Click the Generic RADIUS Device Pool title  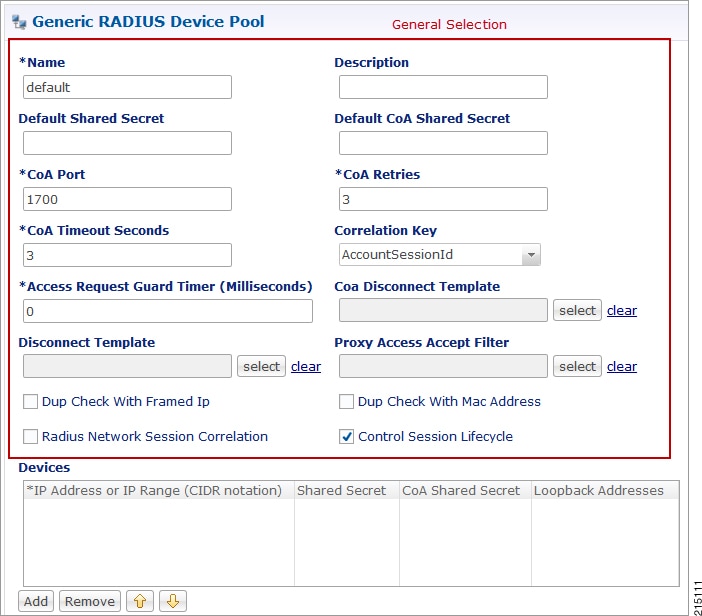coord(148,21)
